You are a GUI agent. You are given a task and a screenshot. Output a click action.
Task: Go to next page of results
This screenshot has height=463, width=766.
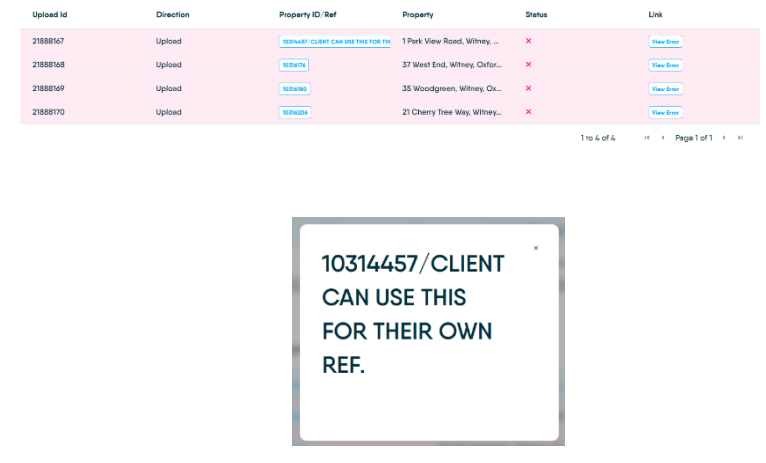tap(724, 138)
